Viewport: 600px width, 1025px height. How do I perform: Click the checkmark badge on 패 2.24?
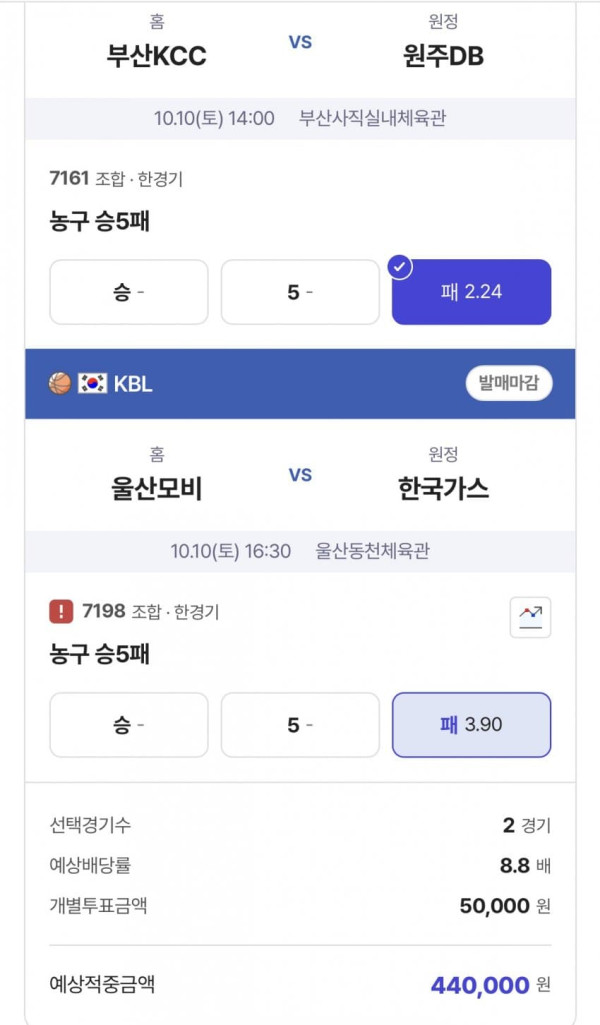point(399,267)
